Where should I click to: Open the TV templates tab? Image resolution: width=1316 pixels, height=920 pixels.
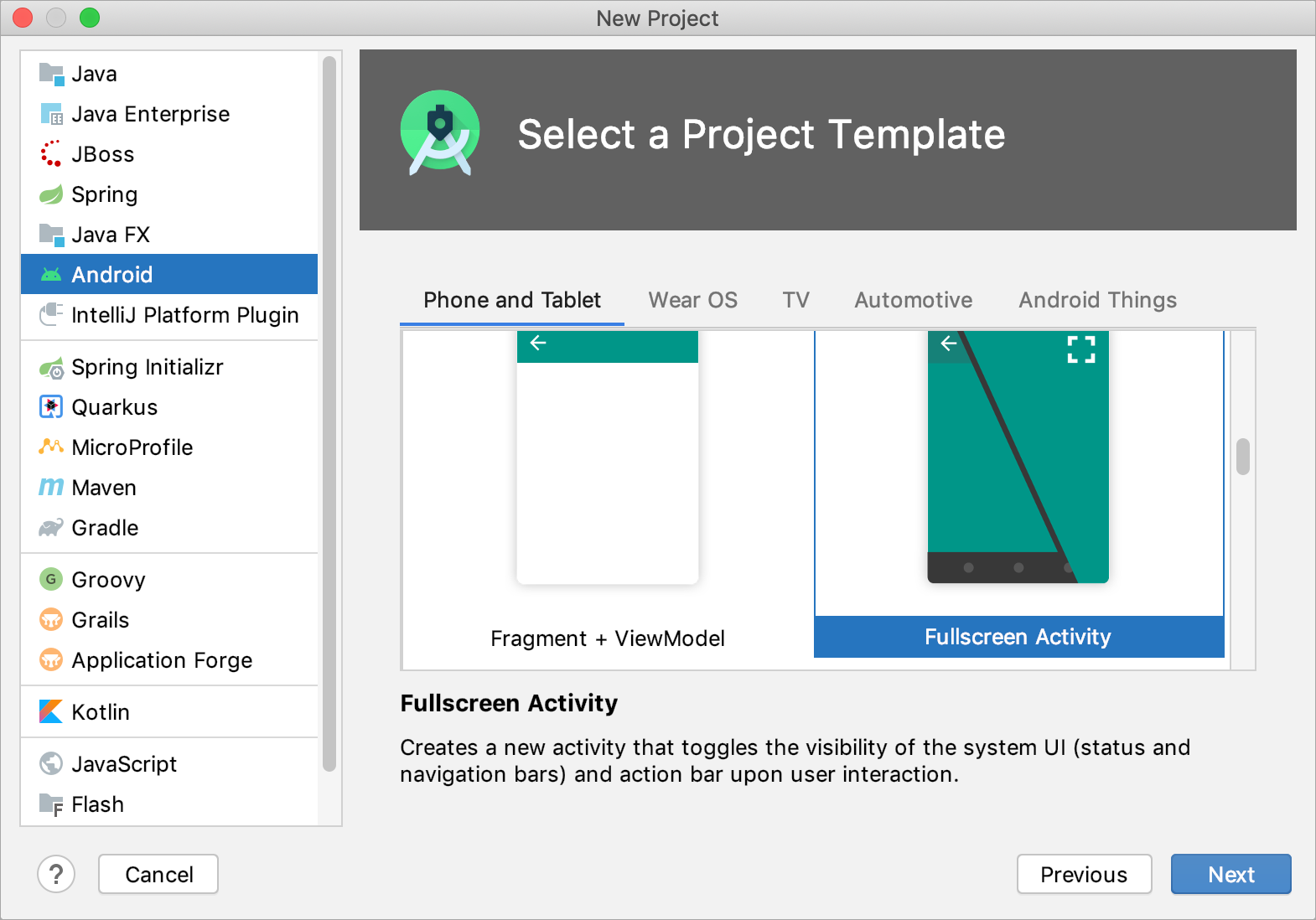coord(796,300)
